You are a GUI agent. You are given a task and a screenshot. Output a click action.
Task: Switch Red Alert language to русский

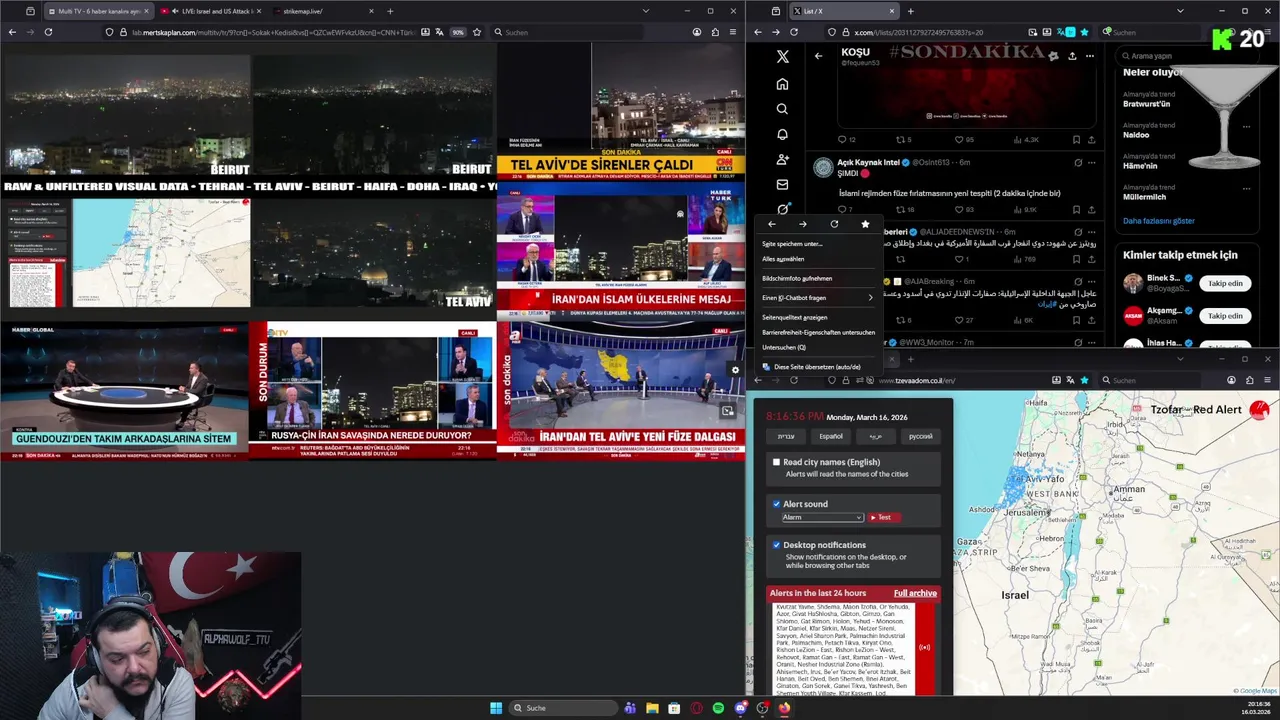pos(920,436)
